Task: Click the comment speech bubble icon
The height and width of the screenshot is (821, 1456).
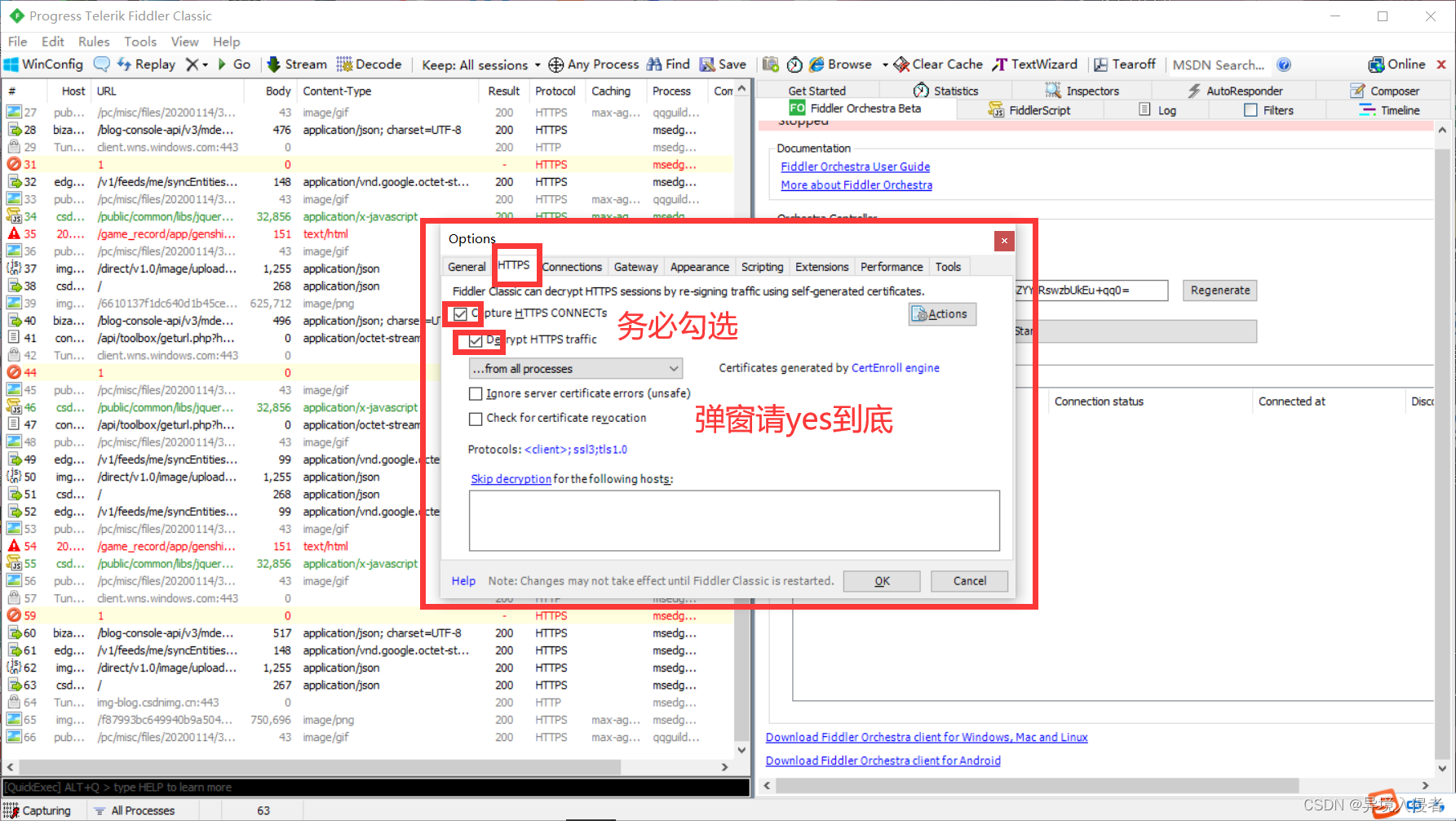Action: click(x=102, y=64)
